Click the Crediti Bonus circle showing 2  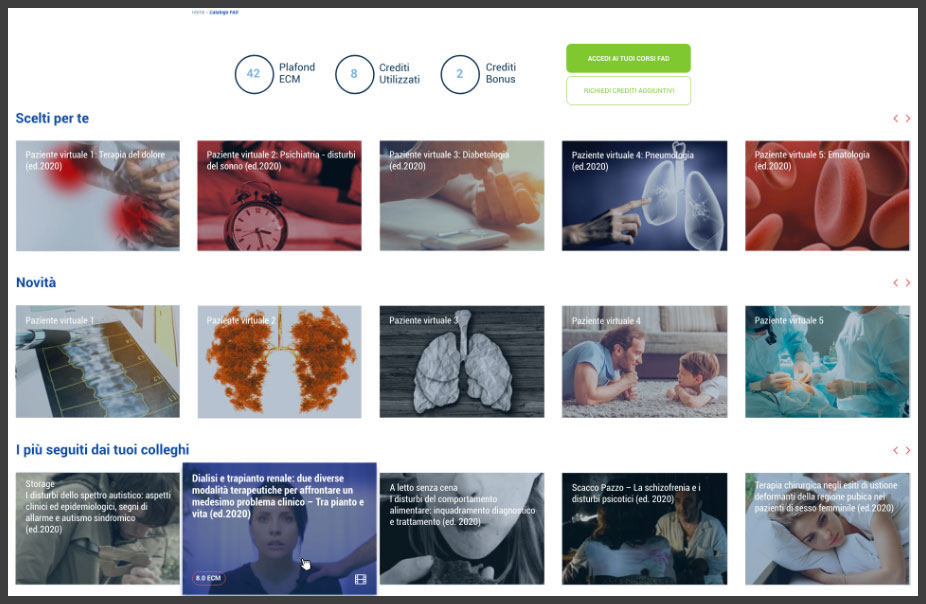(460, 74)
